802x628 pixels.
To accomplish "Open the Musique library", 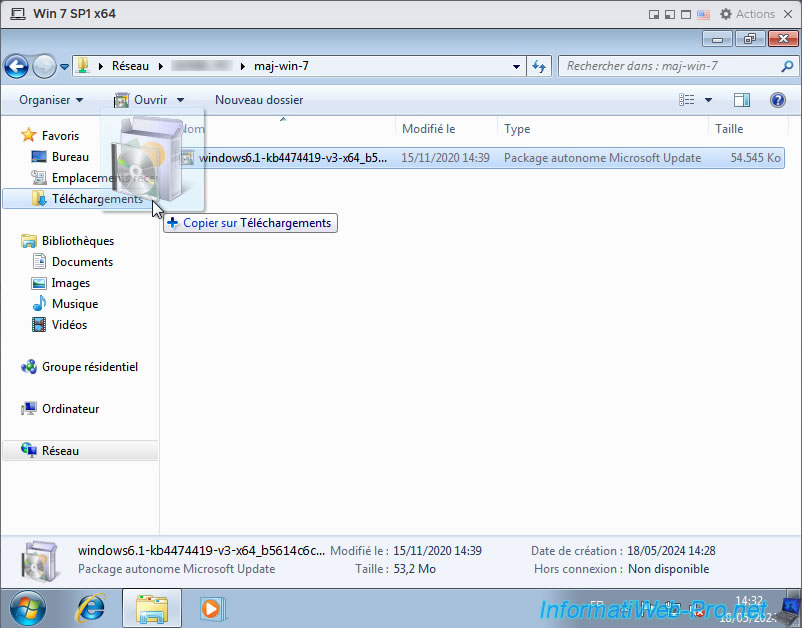I will point(74,304).
